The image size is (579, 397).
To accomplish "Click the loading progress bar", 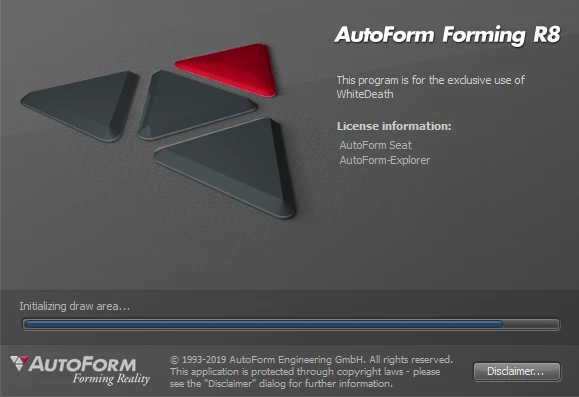I will coord(291,324).
